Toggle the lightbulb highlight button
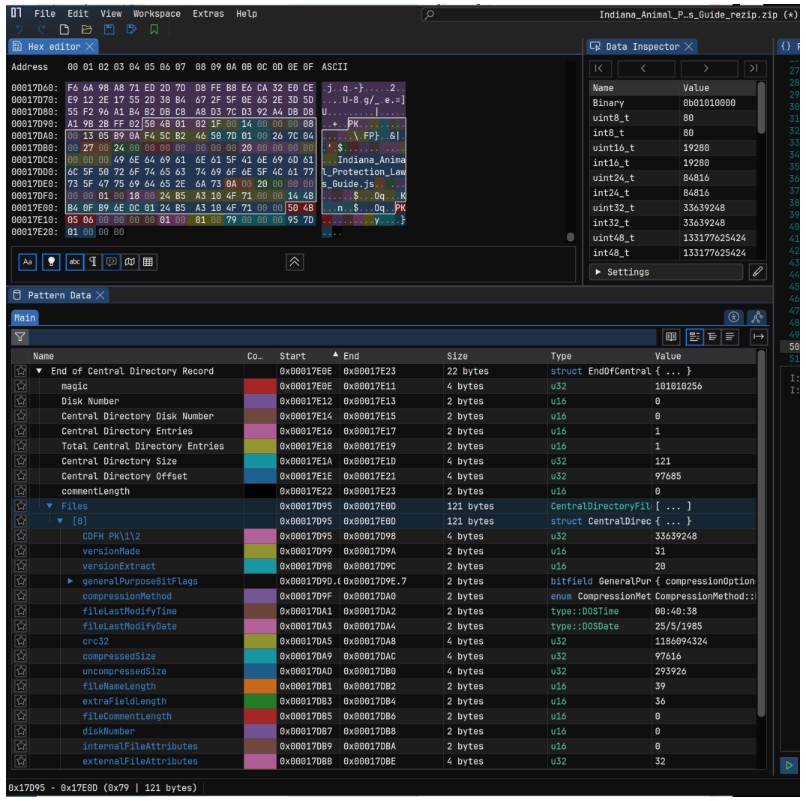 tap(50, 262)
